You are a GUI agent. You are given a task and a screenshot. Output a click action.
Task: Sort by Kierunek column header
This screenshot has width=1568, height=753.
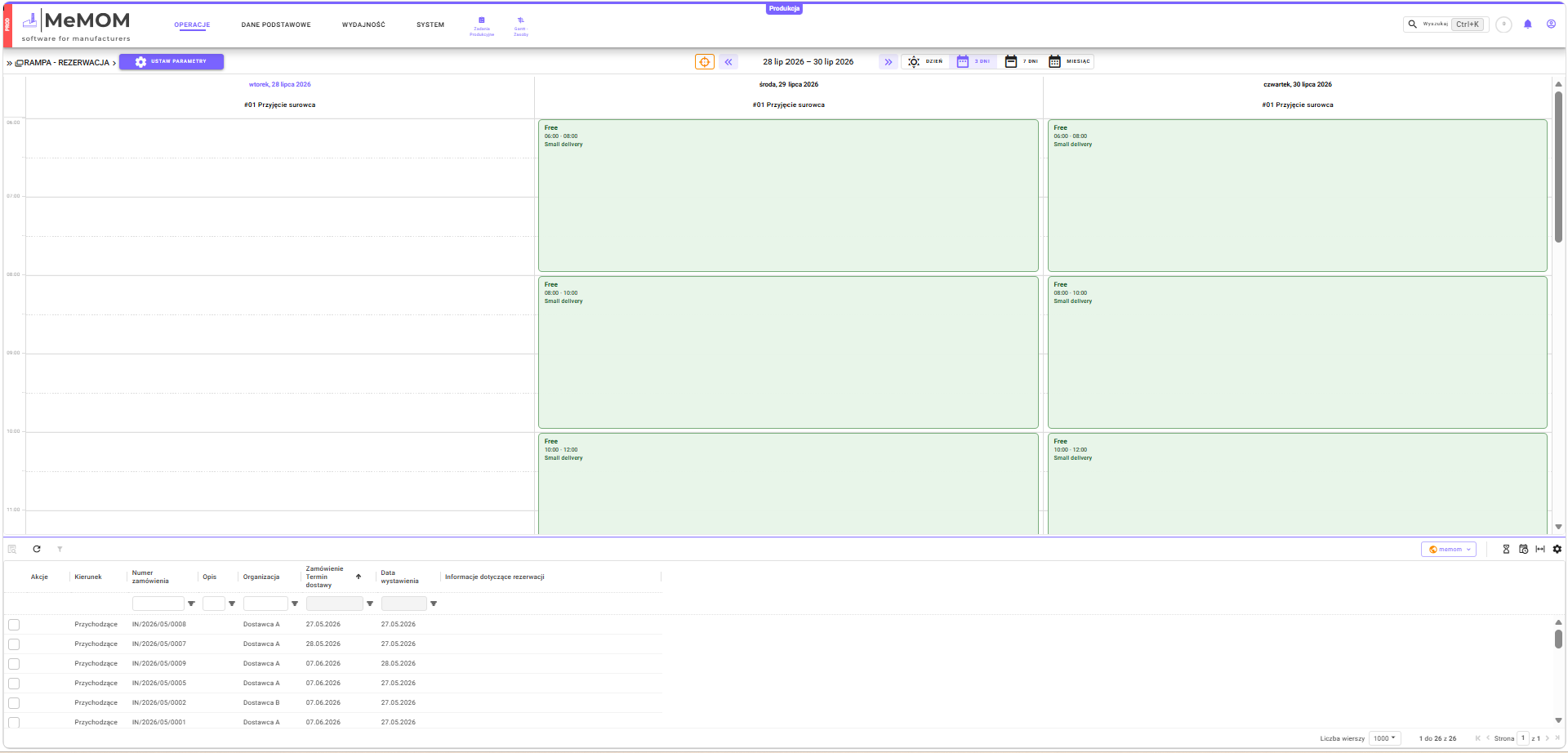[x=88, y=577]
